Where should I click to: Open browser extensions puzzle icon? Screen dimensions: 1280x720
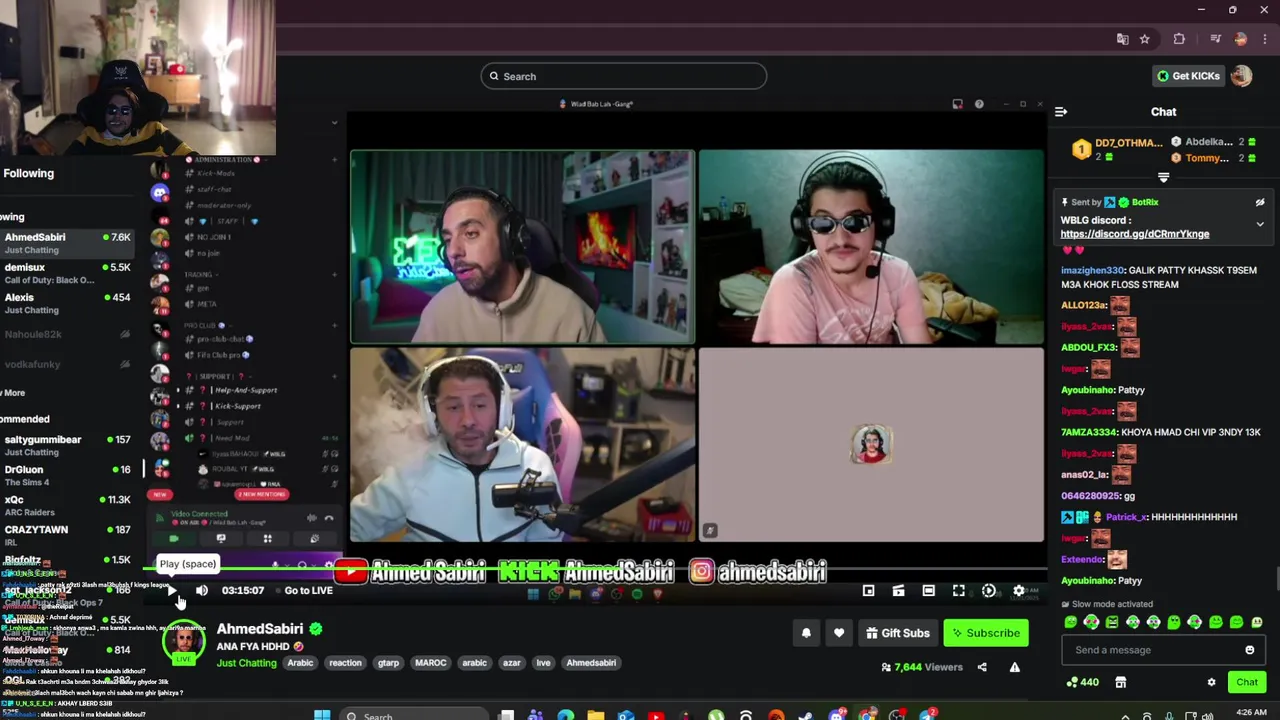[x=1179, y=39]
